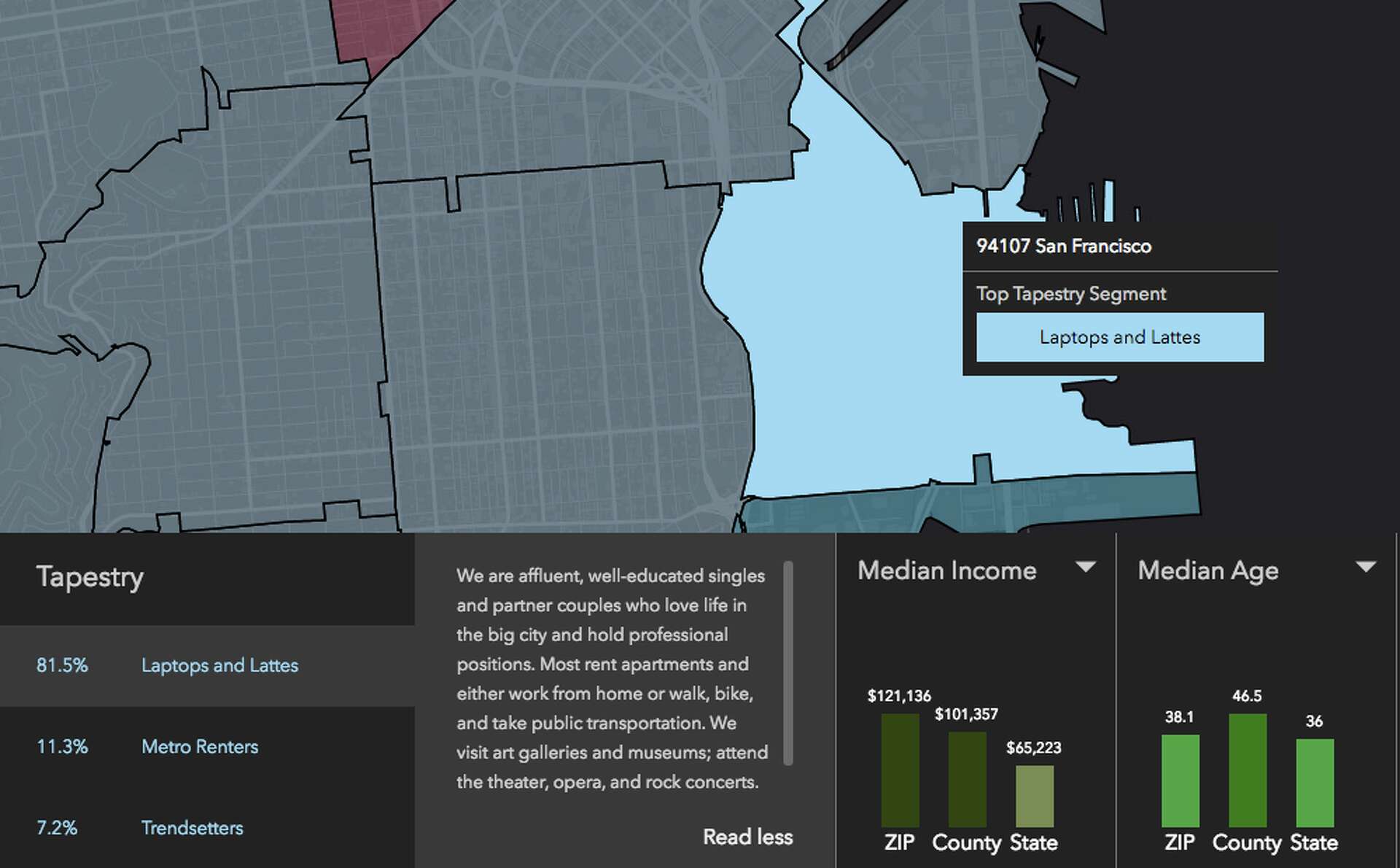Select the Laptops and Lattes tapestry segment
This screenshot has width=1400, height=868.
220,665
